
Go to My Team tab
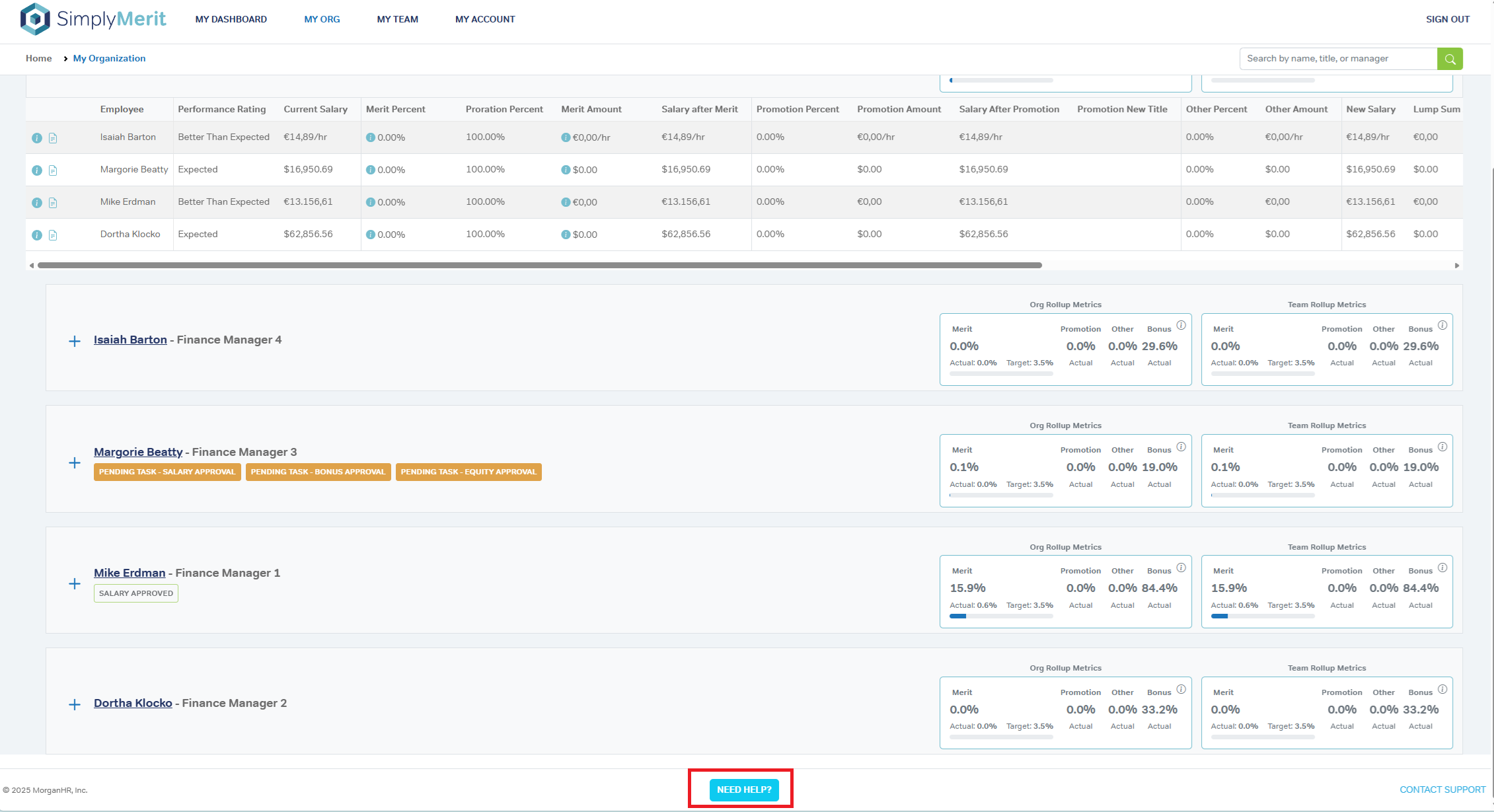click(397, 19)
